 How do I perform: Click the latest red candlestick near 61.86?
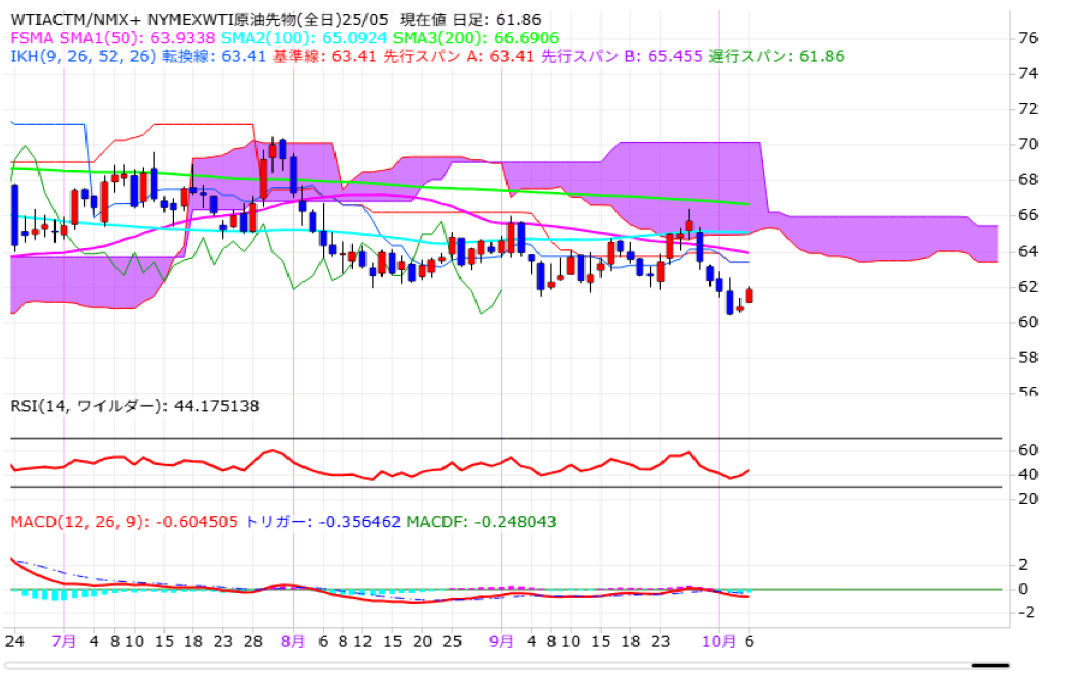tap(750, 296)
